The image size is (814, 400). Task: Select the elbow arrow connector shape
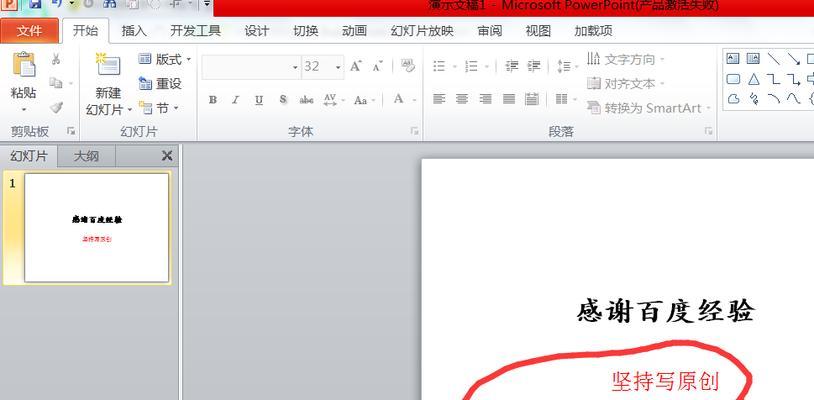[x=793, y=79]
